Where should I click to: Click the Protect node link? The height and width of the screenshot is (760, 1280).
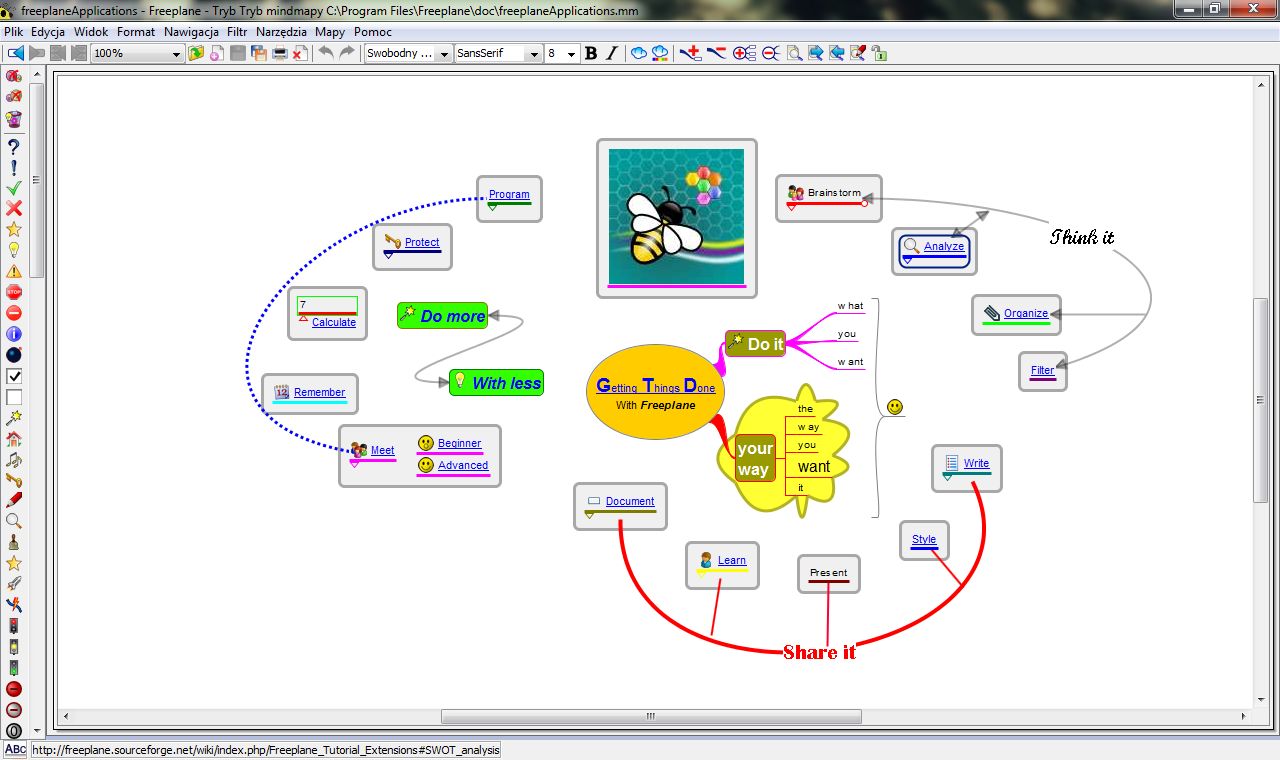click(422, 242)
